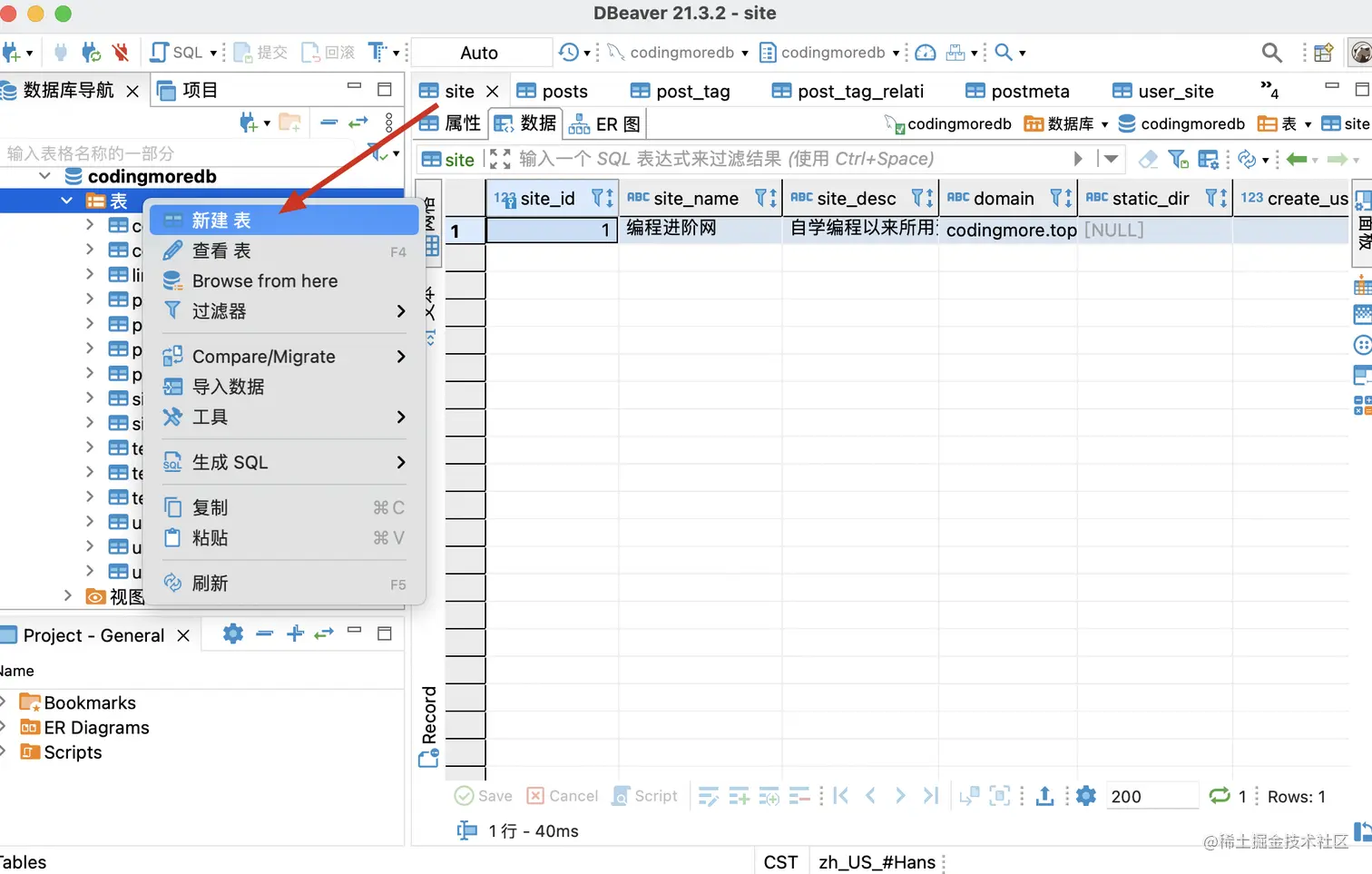Viewport: 1372px width, 874px height.
Task: Click the new folder icon in navigator toolbar
Action: tap(289, 122)
